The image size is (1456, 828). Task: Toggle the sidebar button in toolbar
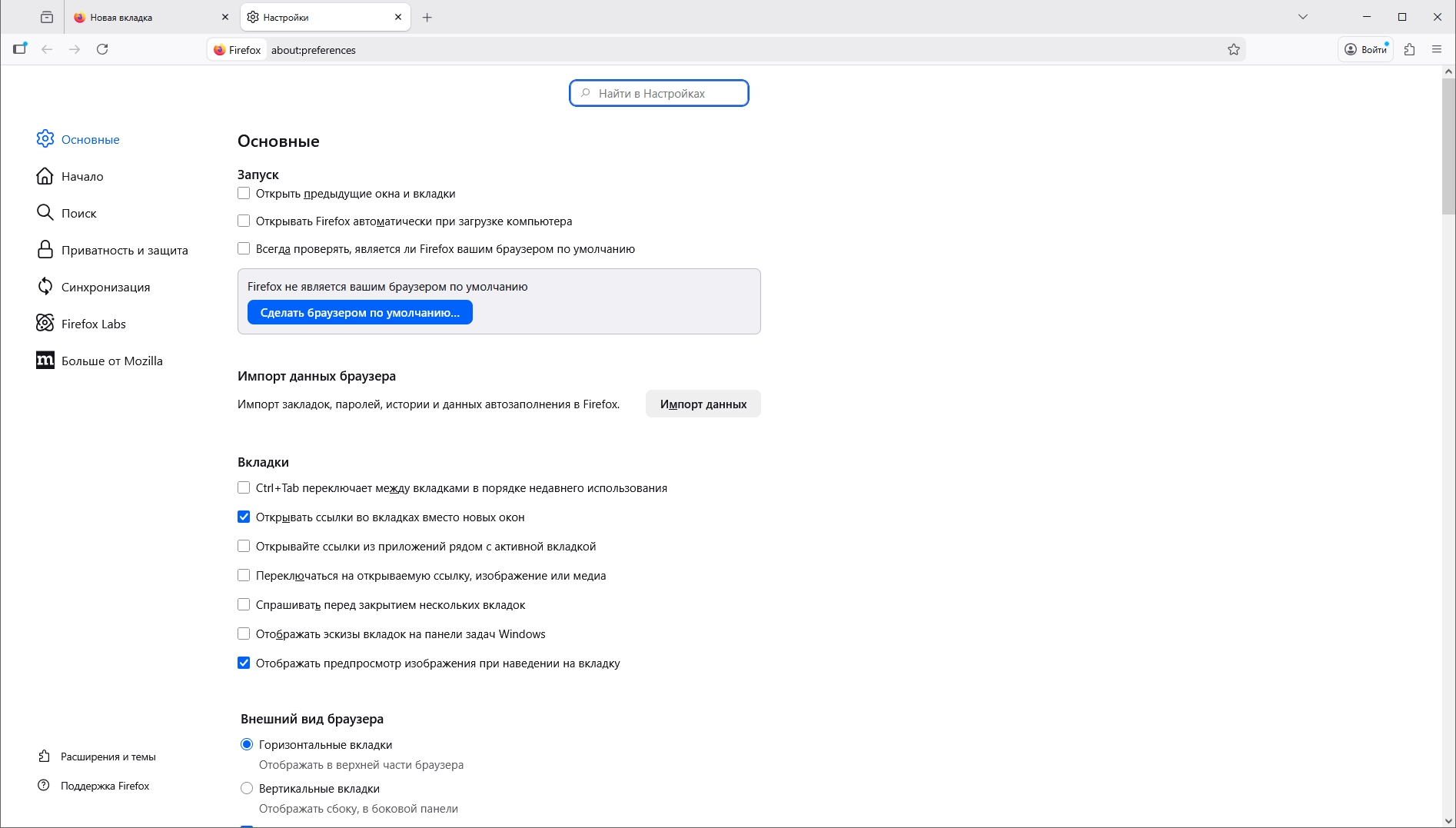20,49
